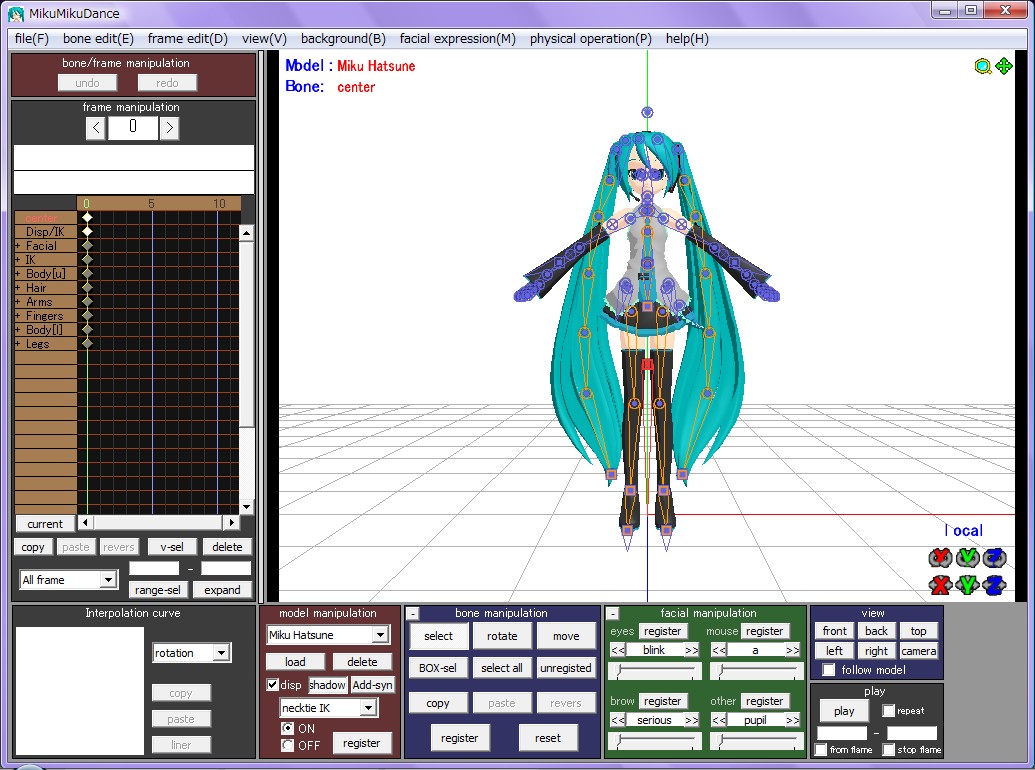Viewport: 1035px width, 770px height.
Task: Click the red X axis move icon
Action: tap(940, 585)
